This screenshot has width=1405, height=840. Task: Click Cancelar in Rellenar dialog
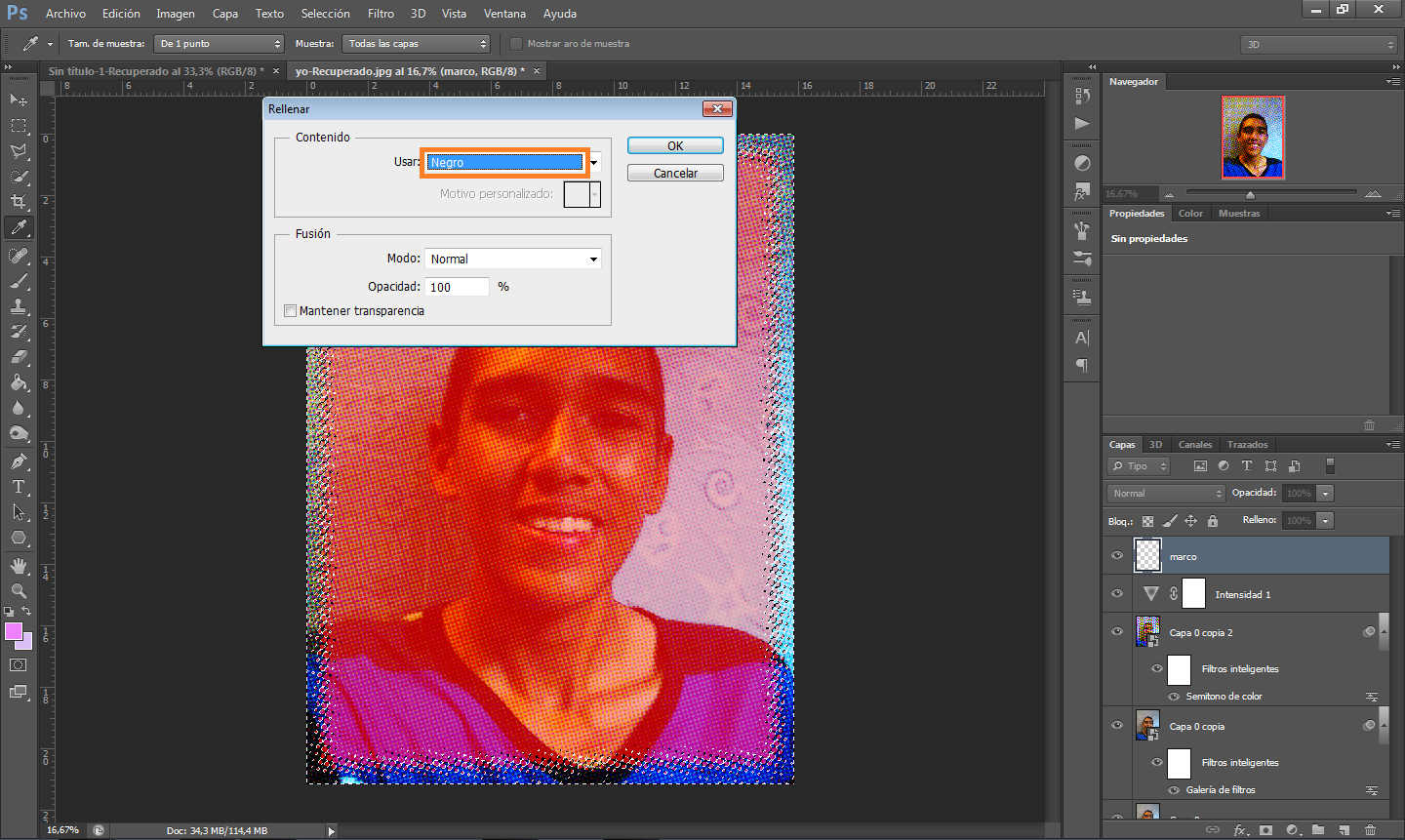[675, 173]
